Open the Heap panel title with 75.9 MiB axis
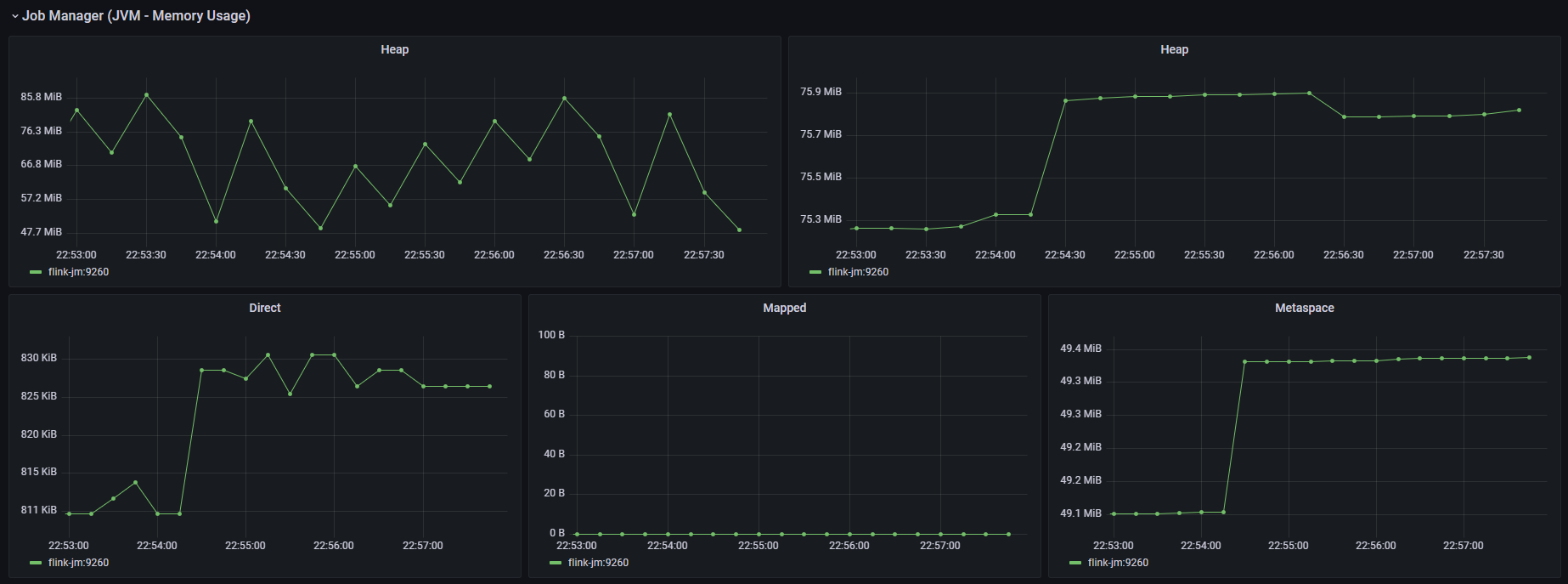1568x584 pixels. coord(1174,49)
